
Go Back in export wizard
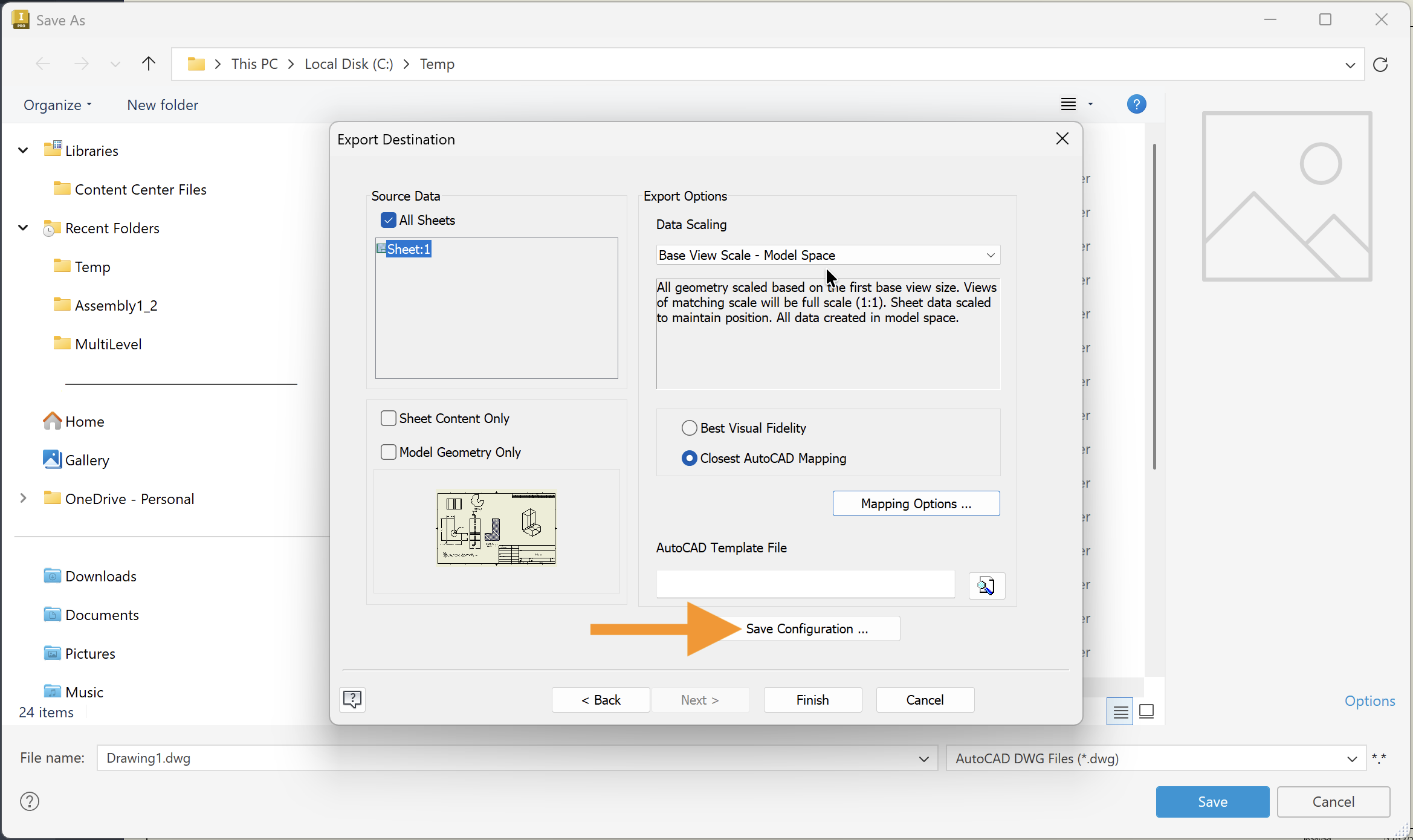point(601,700)
